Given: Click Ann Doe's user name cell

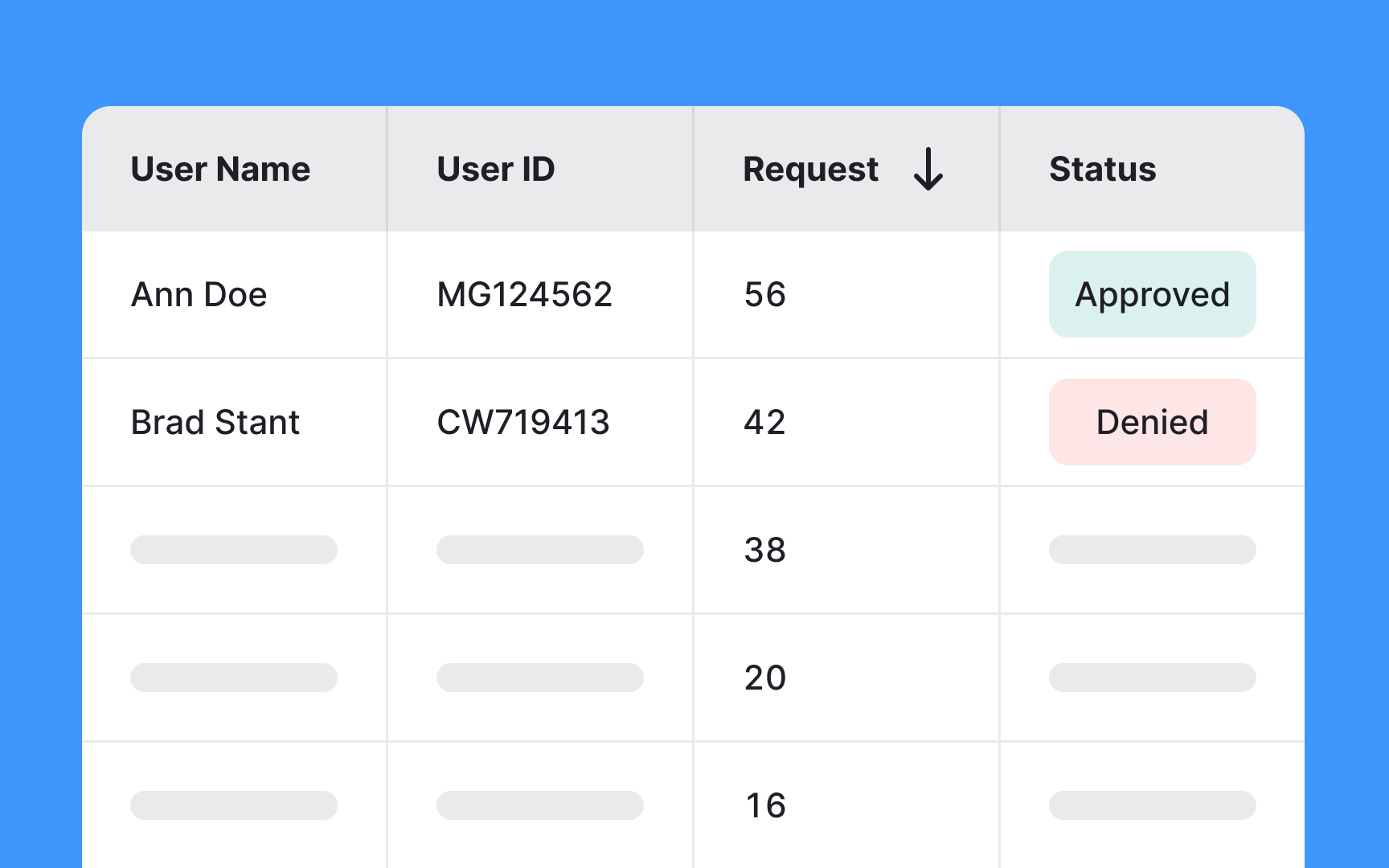Looking at the screenshot, I should [199, 294].
